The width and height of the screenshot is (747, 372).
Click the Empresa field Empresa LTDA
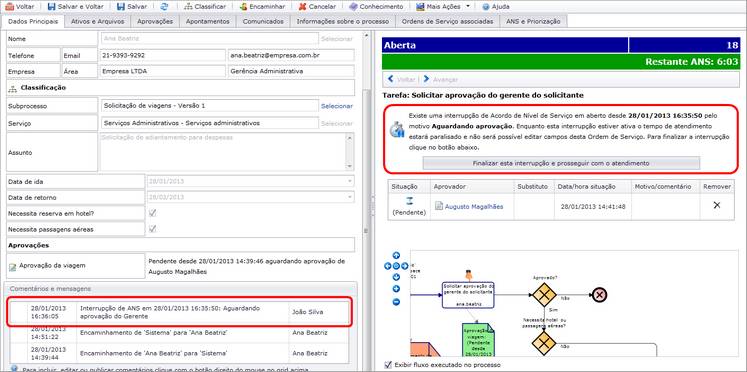click(x=162, y=71)
